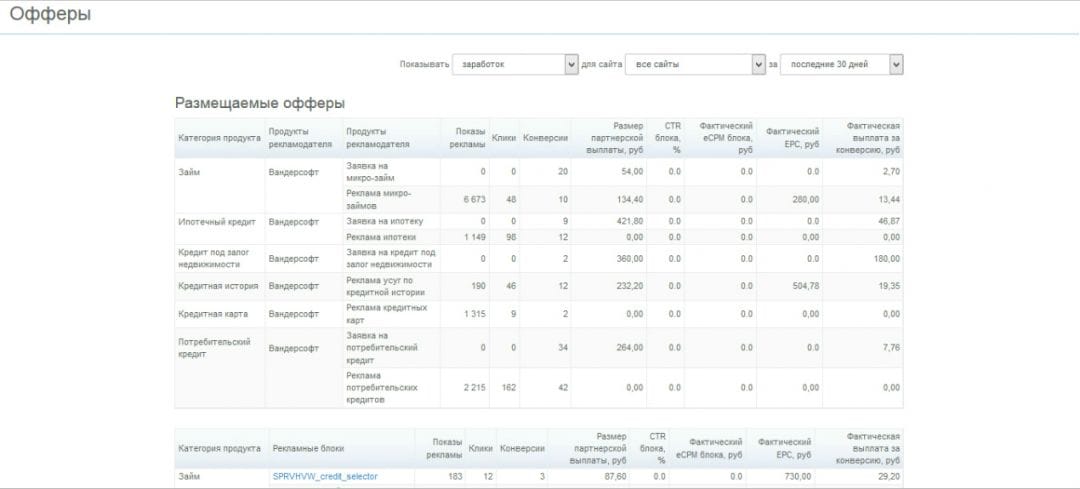This screenshot has height=489, width=1080.
Task: Click the "Вандерсофт" cell in the Кредитная карта row
Action: tap(294, 314)
